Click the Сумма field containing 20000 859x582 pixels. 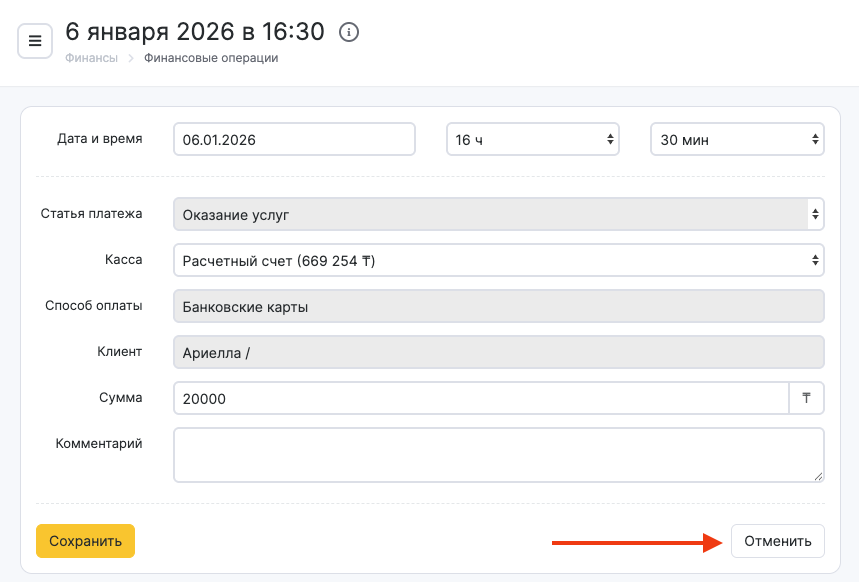tap(480, 398)
